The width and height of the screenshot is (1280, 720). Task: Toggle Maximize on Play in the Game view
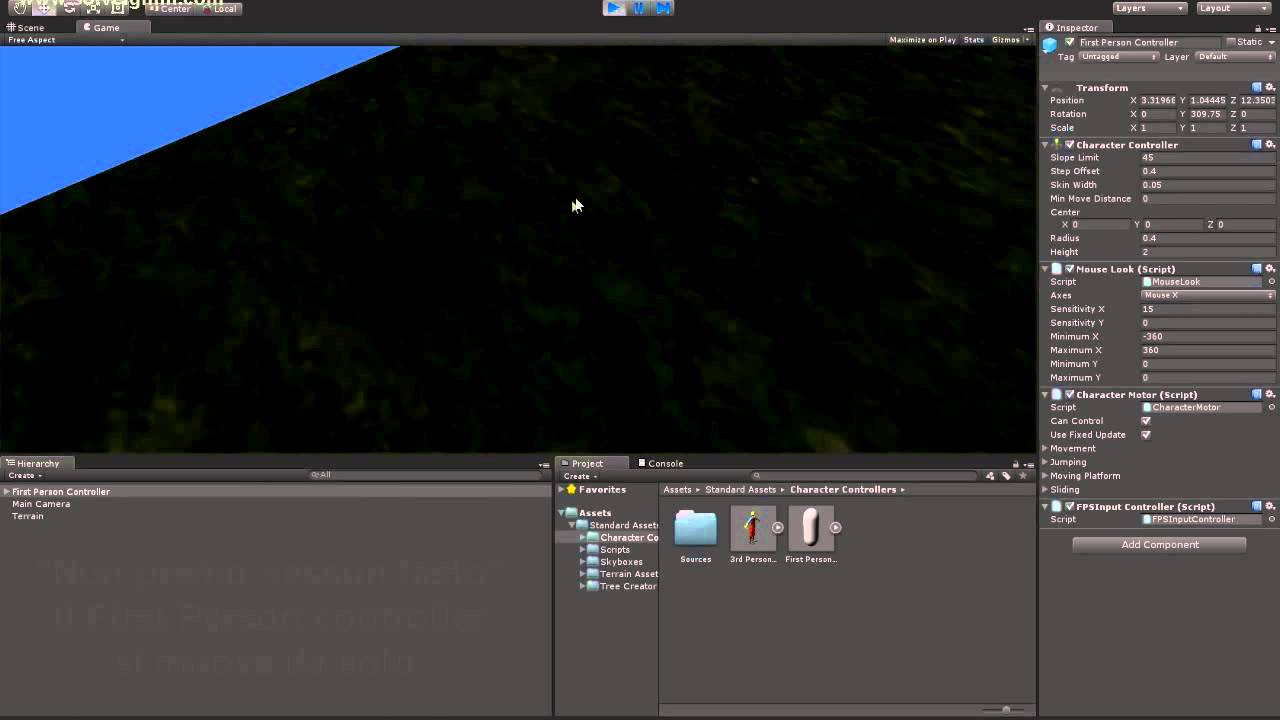(x=922, y=40)
